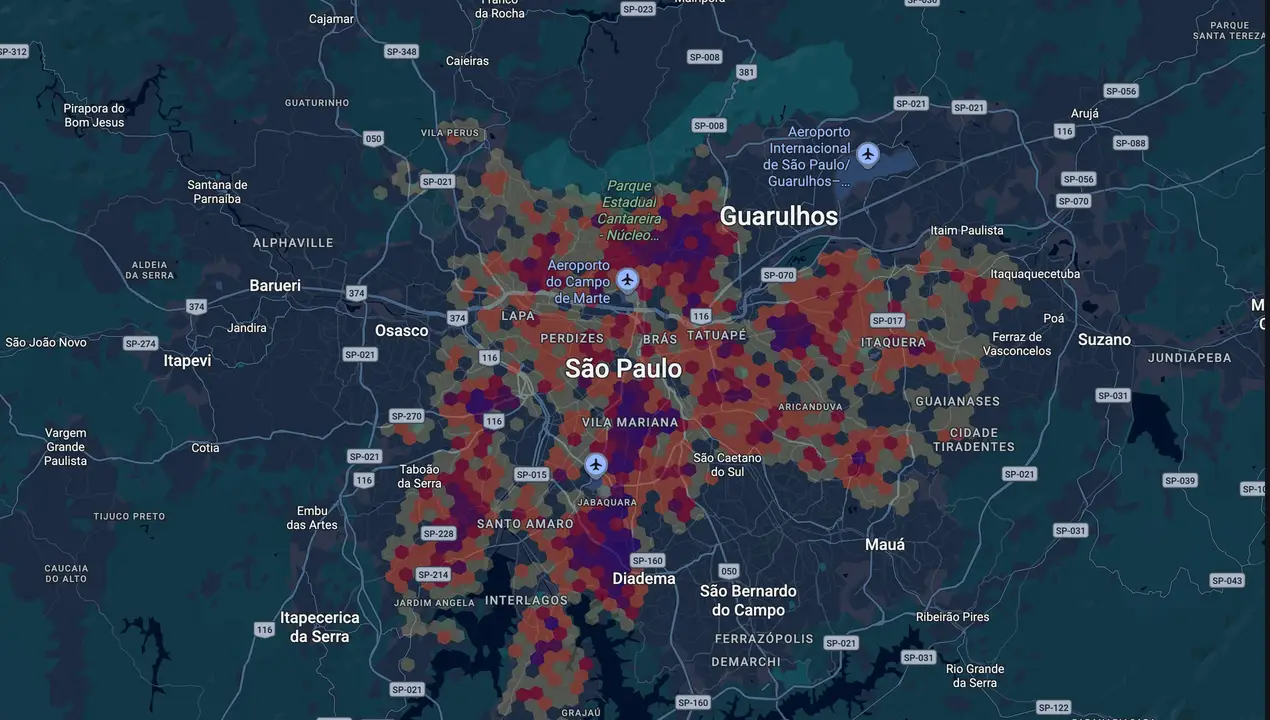
Task: Select the SP-088 road shield
Action: [1131, 143]
